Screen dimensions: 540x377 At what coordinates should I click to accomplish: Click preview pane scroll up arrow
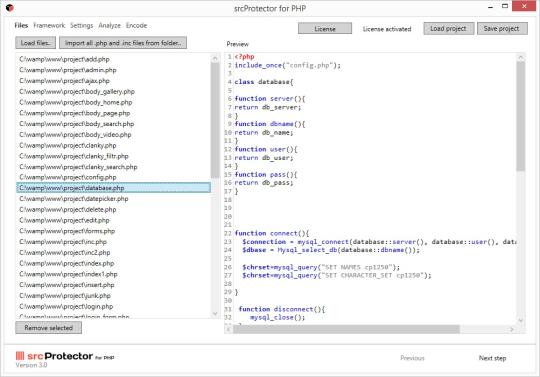[521, 57]
